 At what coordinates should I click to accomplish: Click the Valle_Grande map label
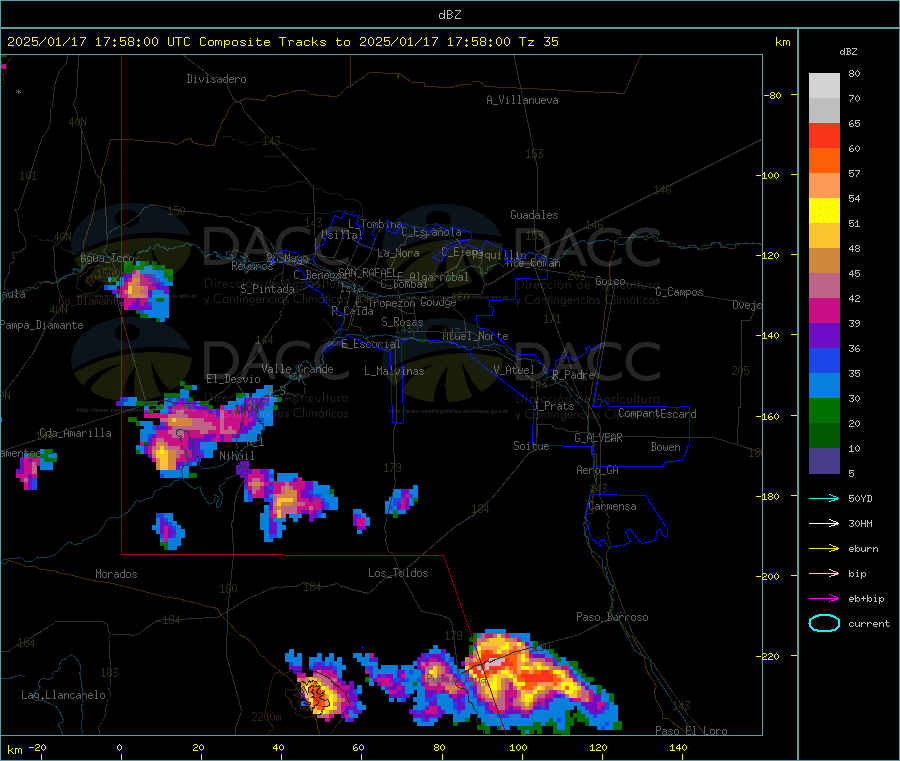pyautogui.click(x=297, y=369)
